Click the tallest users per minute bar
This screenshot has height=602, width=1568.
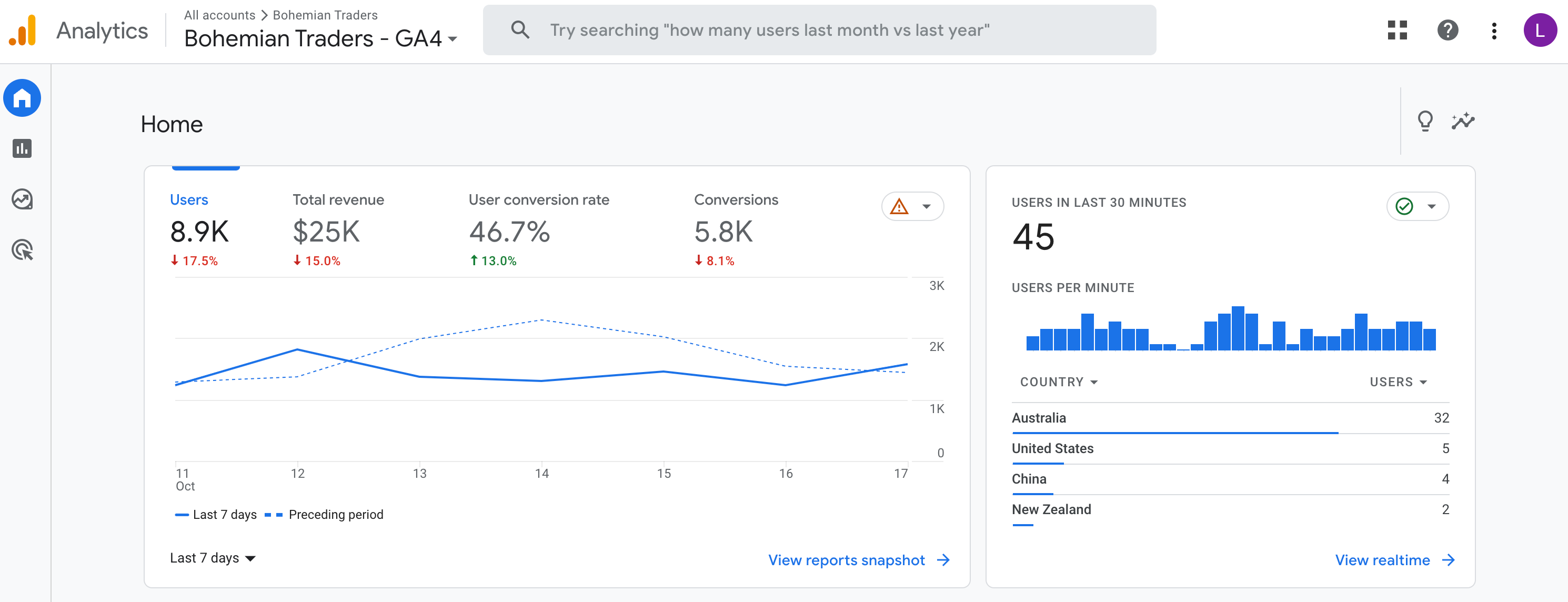pos(1238,328)
